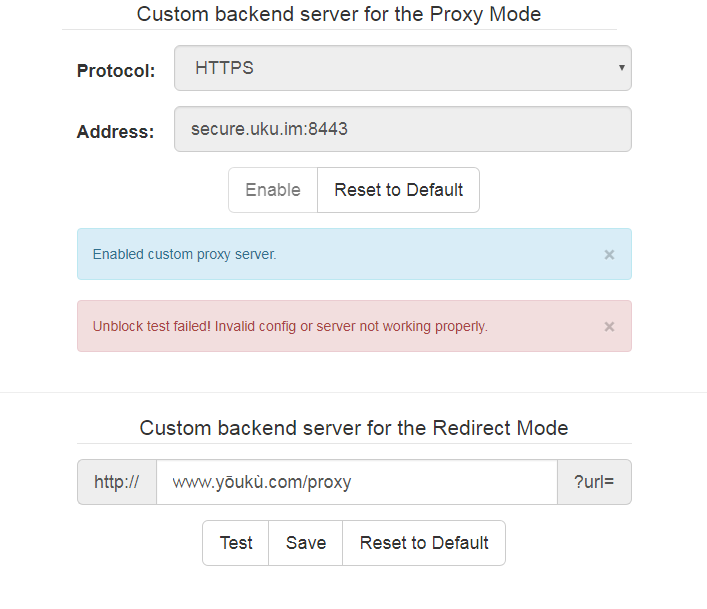Focus the secure.uku.im:8443 address field

(403, 129)
